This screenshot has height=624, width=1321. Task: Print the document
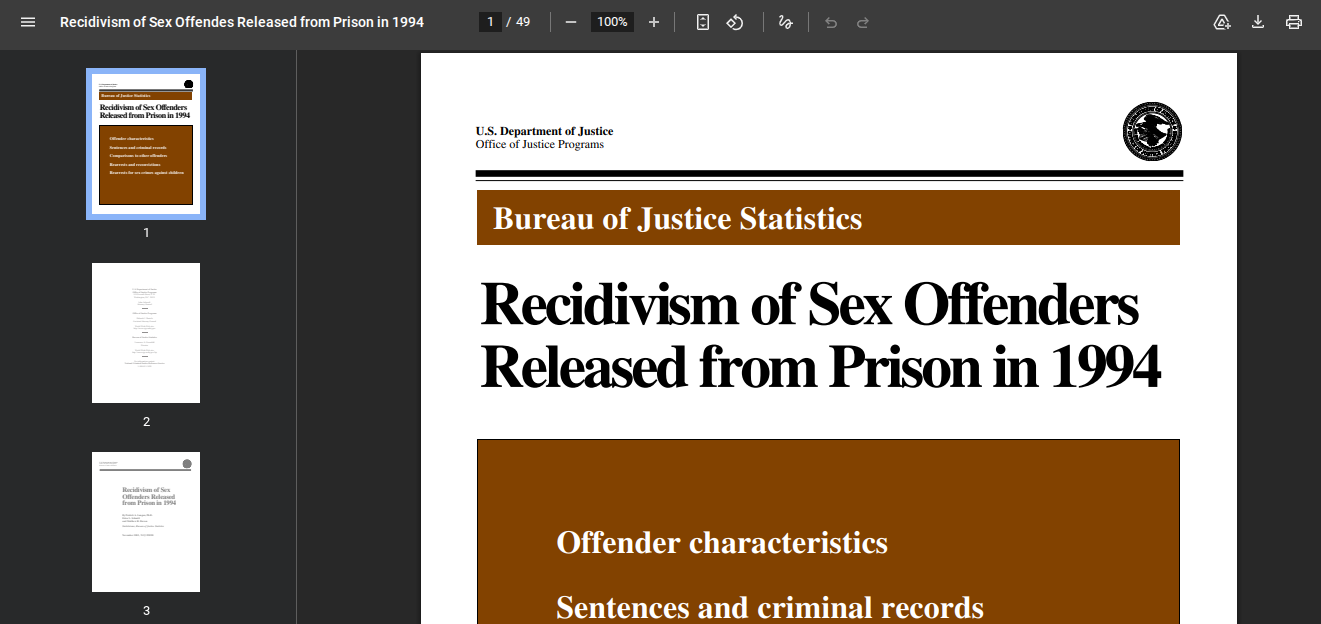(x=1294, y=22)
